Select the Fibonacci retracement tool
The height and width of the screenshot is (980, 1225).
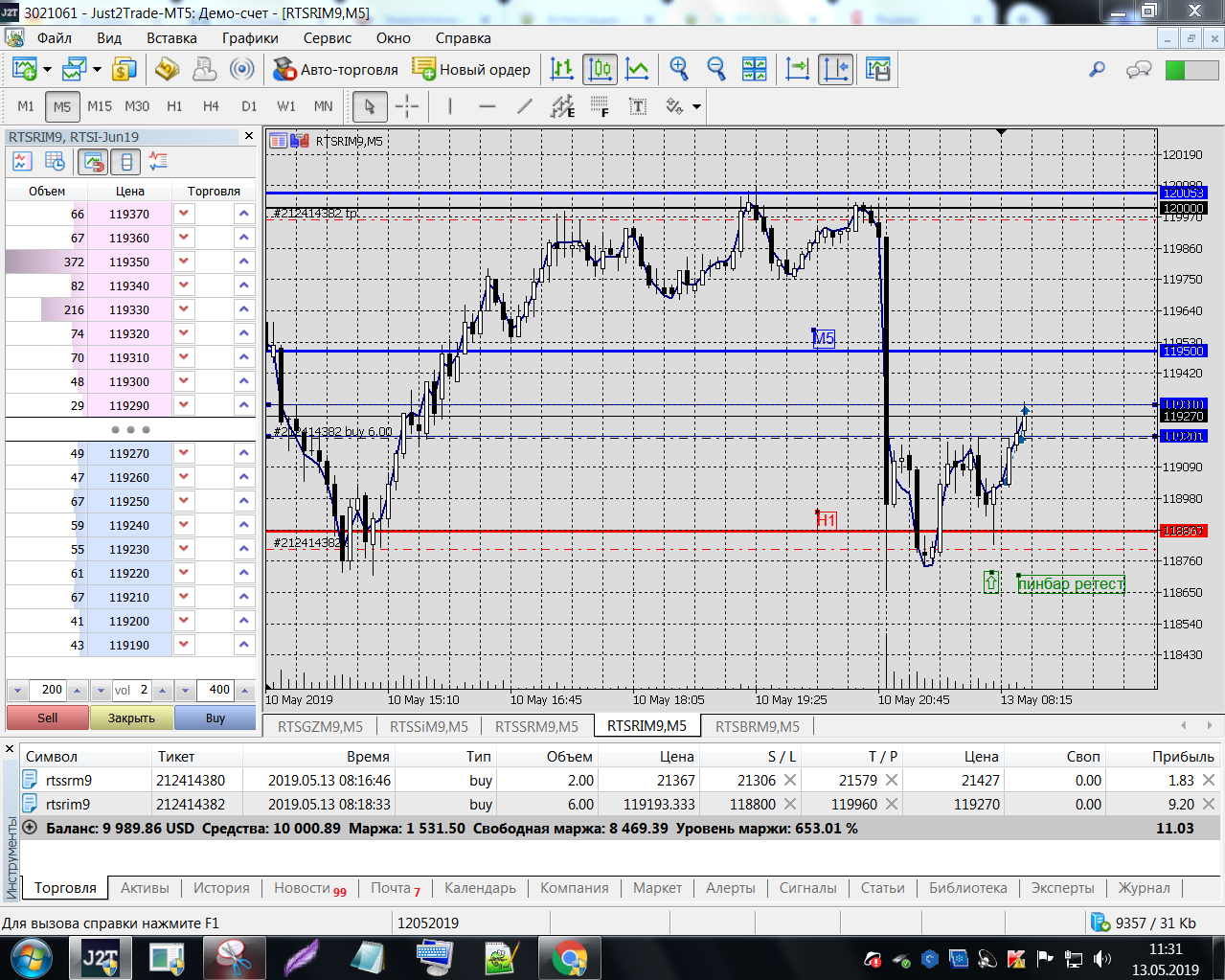600,106
